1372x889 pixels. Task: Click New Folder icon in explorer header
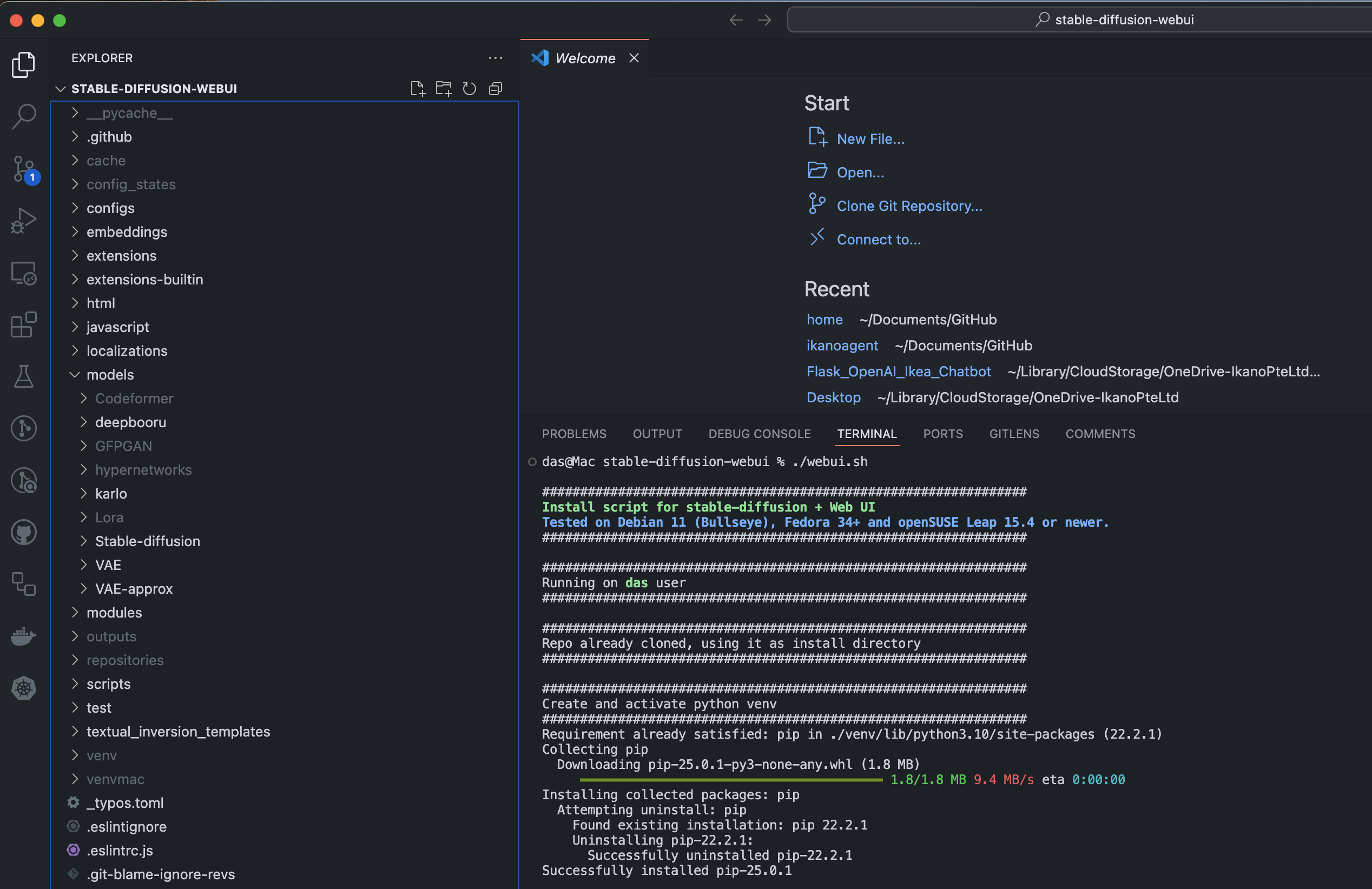click(x=443, y=89)
